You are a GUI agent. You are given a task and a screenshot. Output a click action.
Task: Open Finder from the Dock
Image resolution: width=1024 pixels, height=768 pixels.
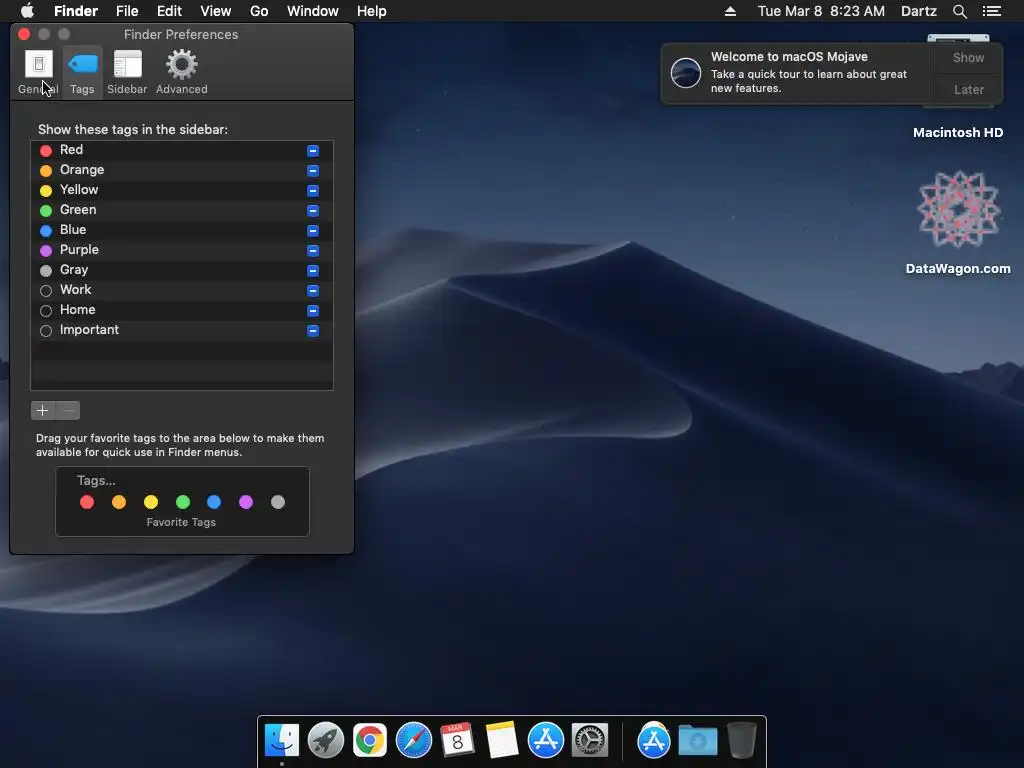coord(282,741)
